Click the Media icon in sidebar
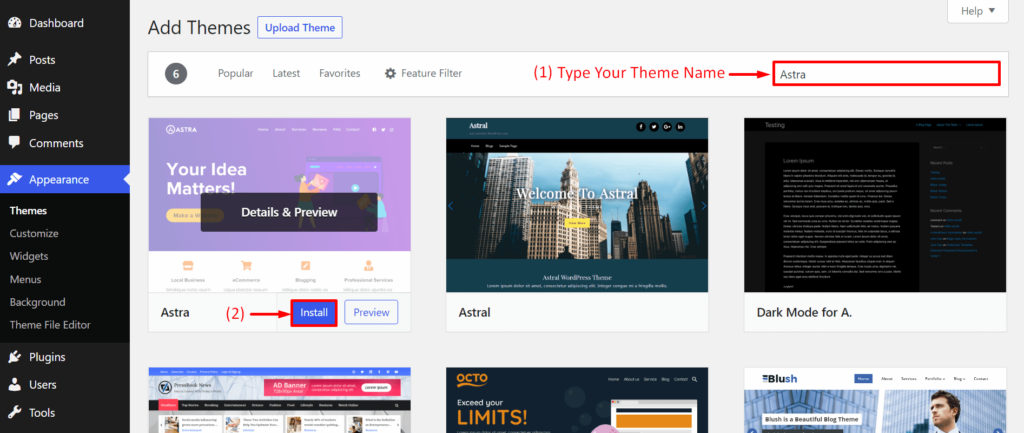This screenshot has width=1024, height=433. pos(14,88)
